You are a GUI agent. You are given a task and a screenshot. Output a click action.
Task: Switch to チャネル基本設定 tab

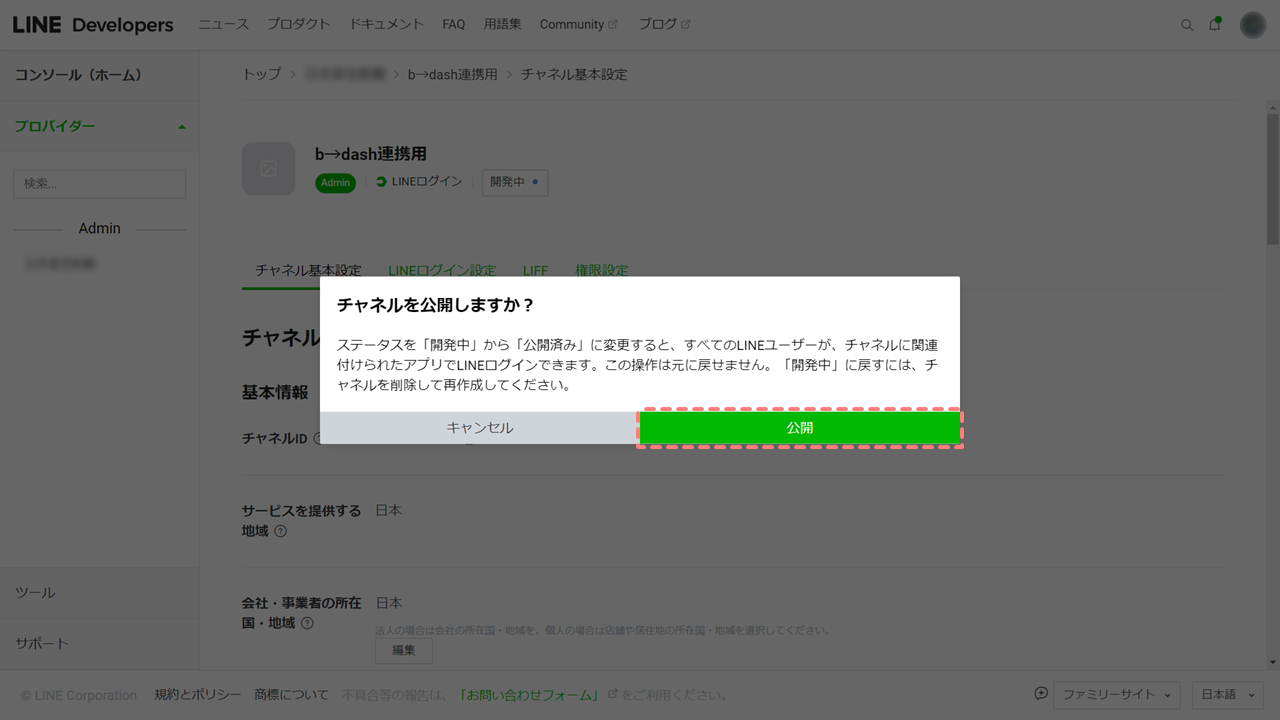308,270
